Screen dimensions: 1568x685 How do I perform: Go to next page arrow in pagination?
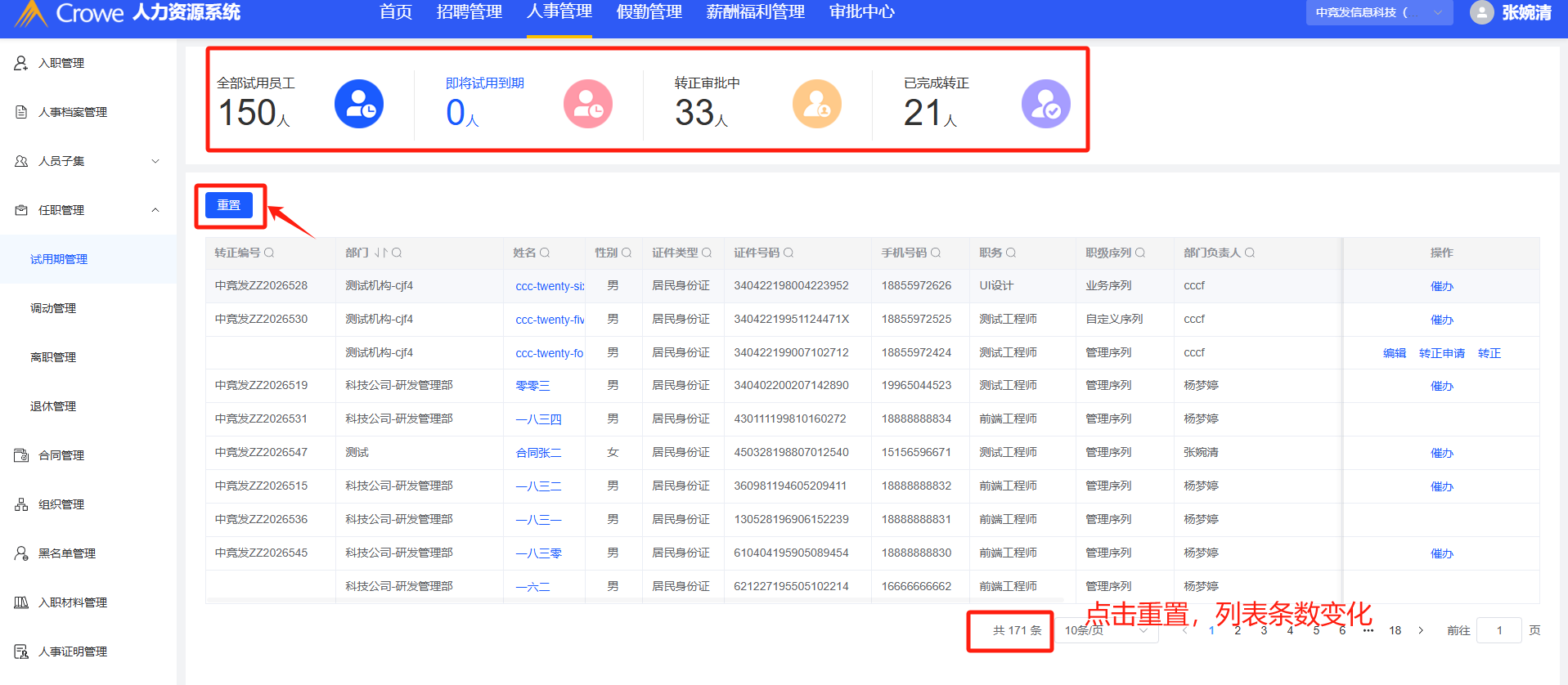coord(1421,630)
